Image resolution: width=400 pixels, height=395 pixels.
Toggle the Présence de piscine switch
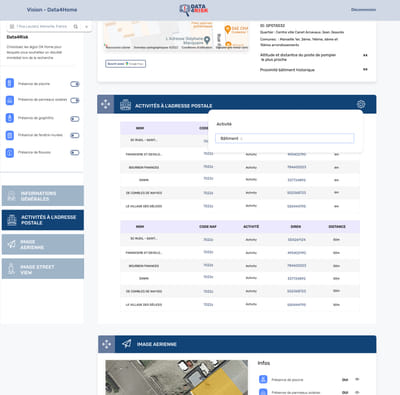click(x=75, y=84)
